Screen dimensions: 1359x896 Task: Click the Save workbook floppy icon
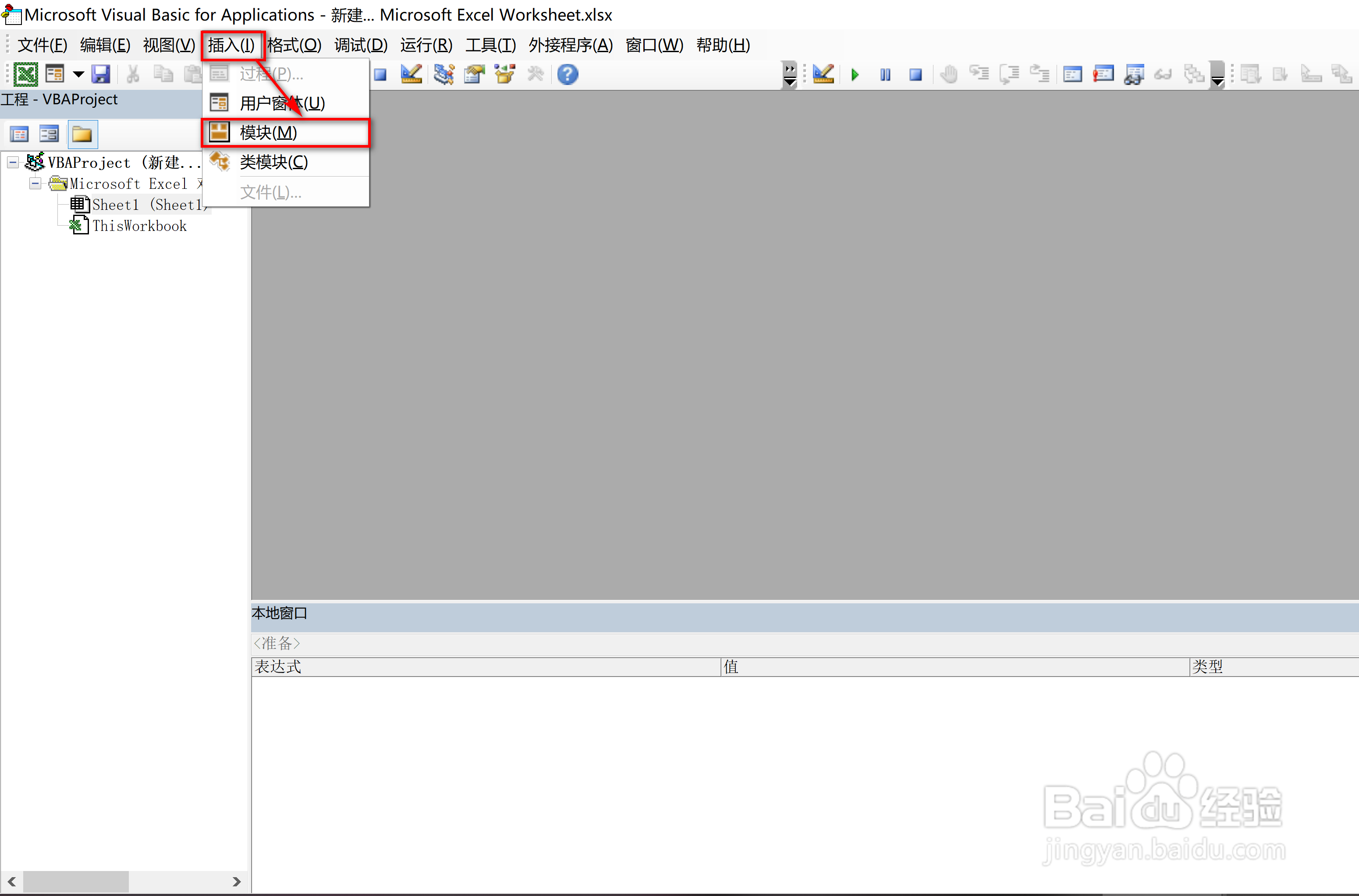coord(101,74)
